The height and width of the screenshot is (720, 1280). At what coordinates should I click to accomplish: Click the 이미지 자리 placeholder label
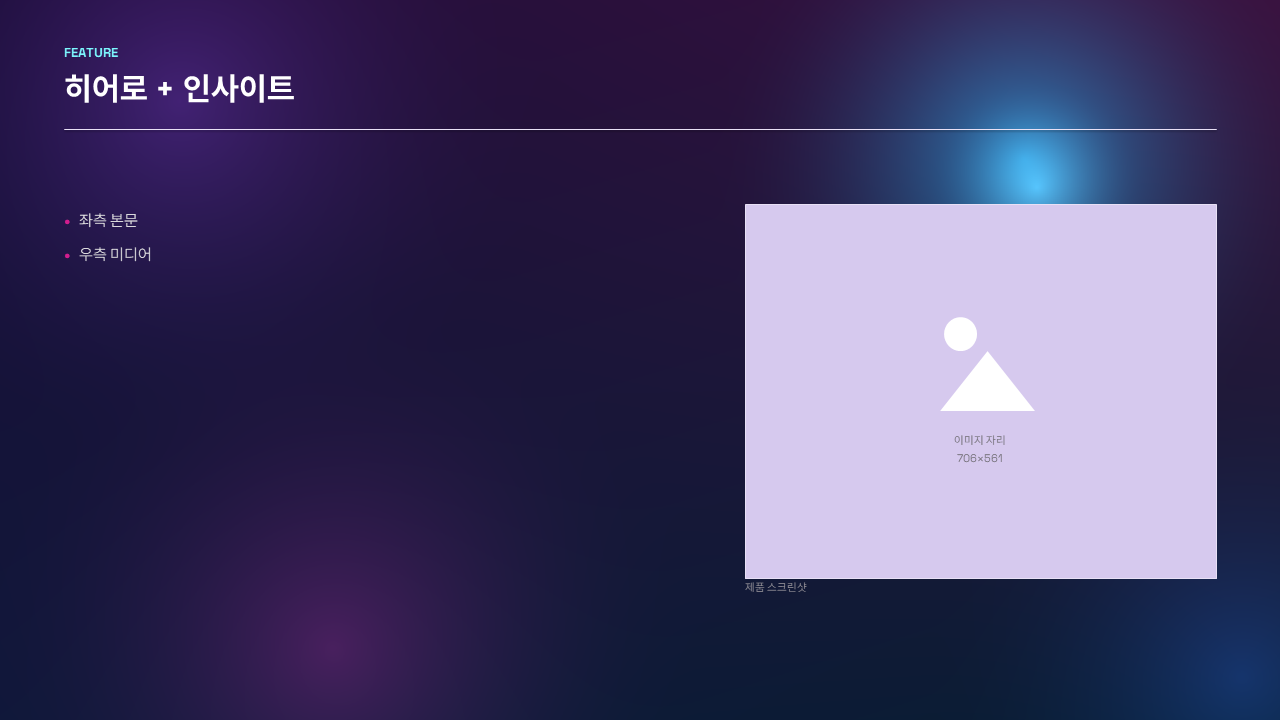click(x=980, y=440)
